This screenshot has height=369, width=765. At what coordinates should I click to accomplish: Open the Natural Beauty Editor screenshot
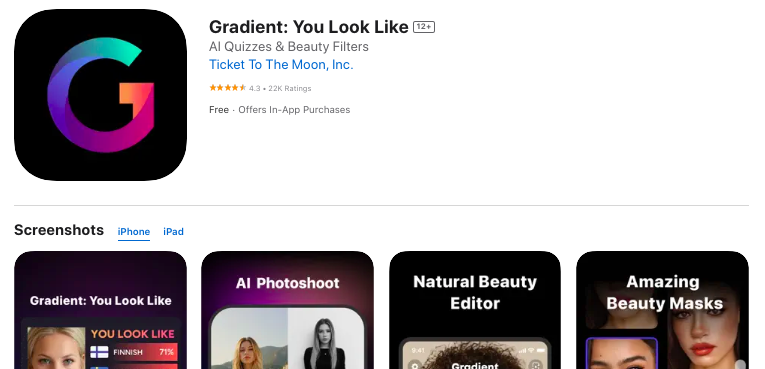click(475, 310)
